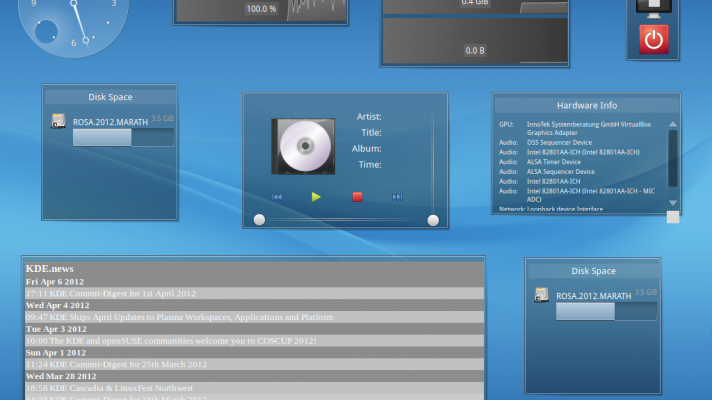Click the red stop button in media player
The width and height of the screenshot is (712, 400).
[x=357, y=197]
